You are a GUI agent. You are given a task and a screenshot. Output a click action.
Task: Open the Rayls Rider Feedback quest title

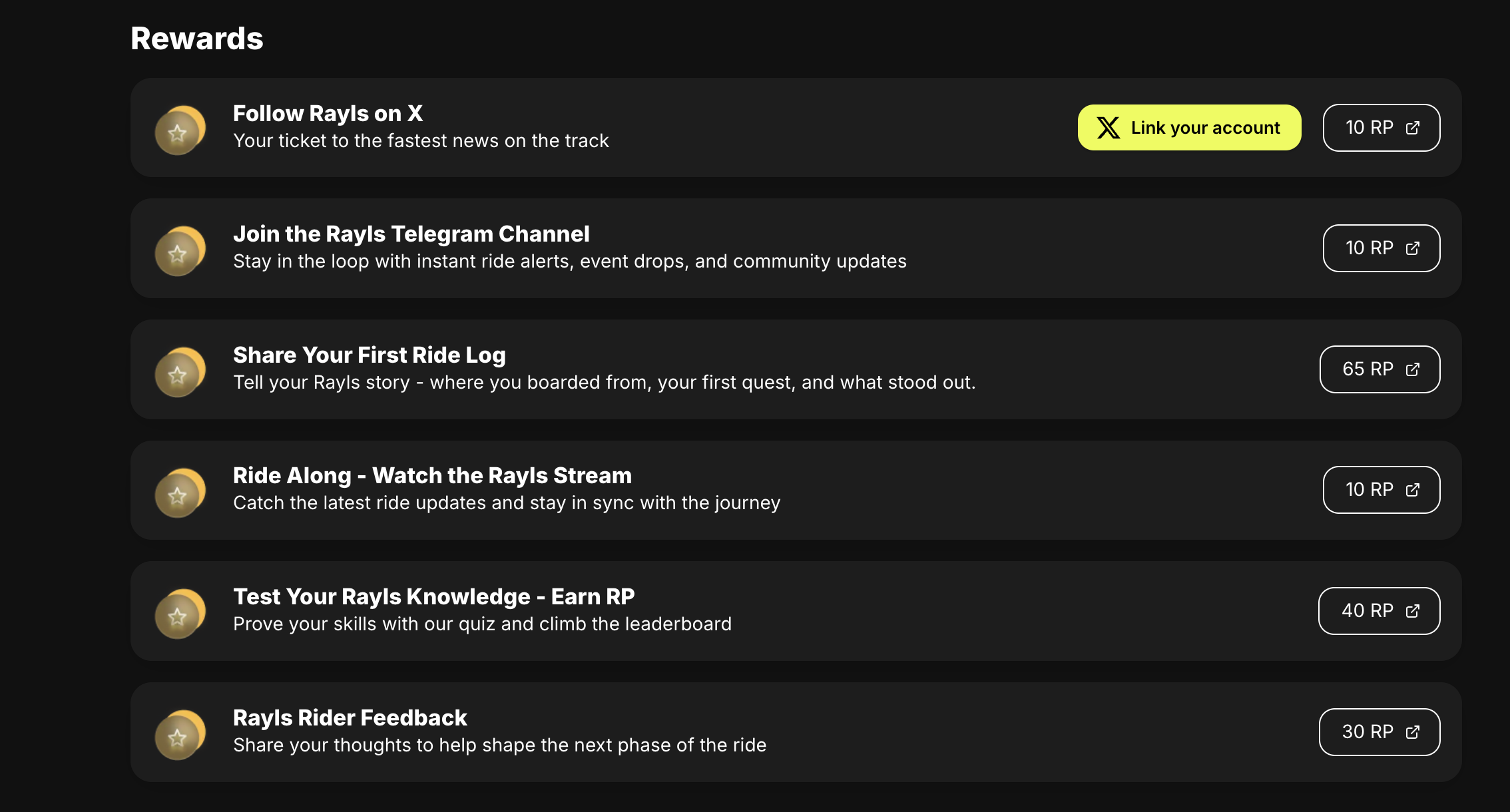click(x=350, y=718)
